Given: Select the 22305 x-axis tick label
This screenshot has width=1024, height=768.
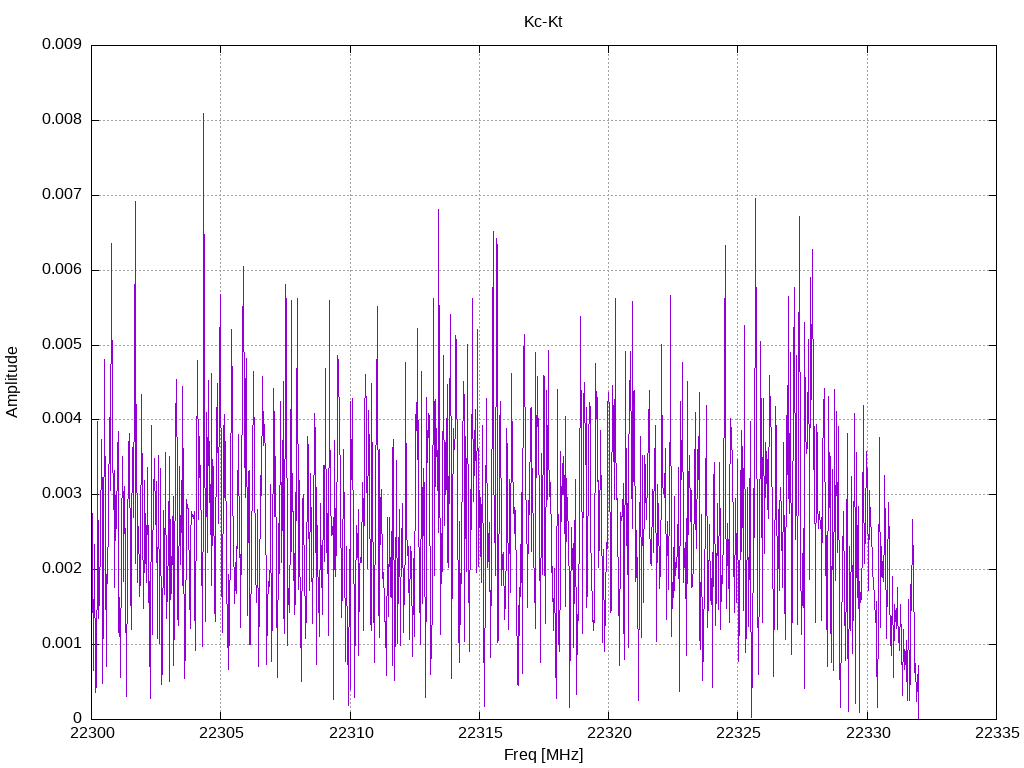Looking at the screenshot, I should [x=221, y=733].
